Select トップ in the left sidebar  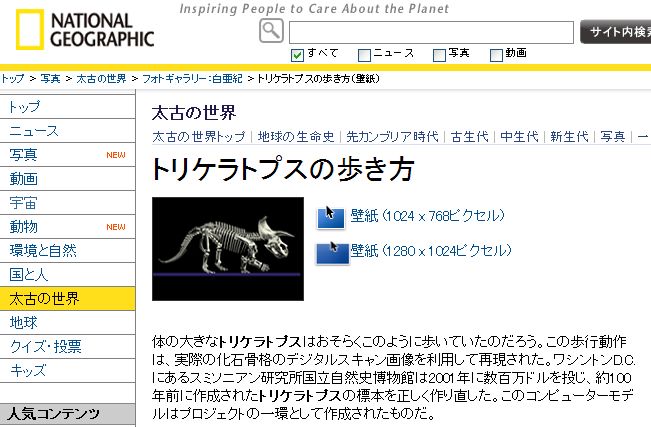point(67,107)
